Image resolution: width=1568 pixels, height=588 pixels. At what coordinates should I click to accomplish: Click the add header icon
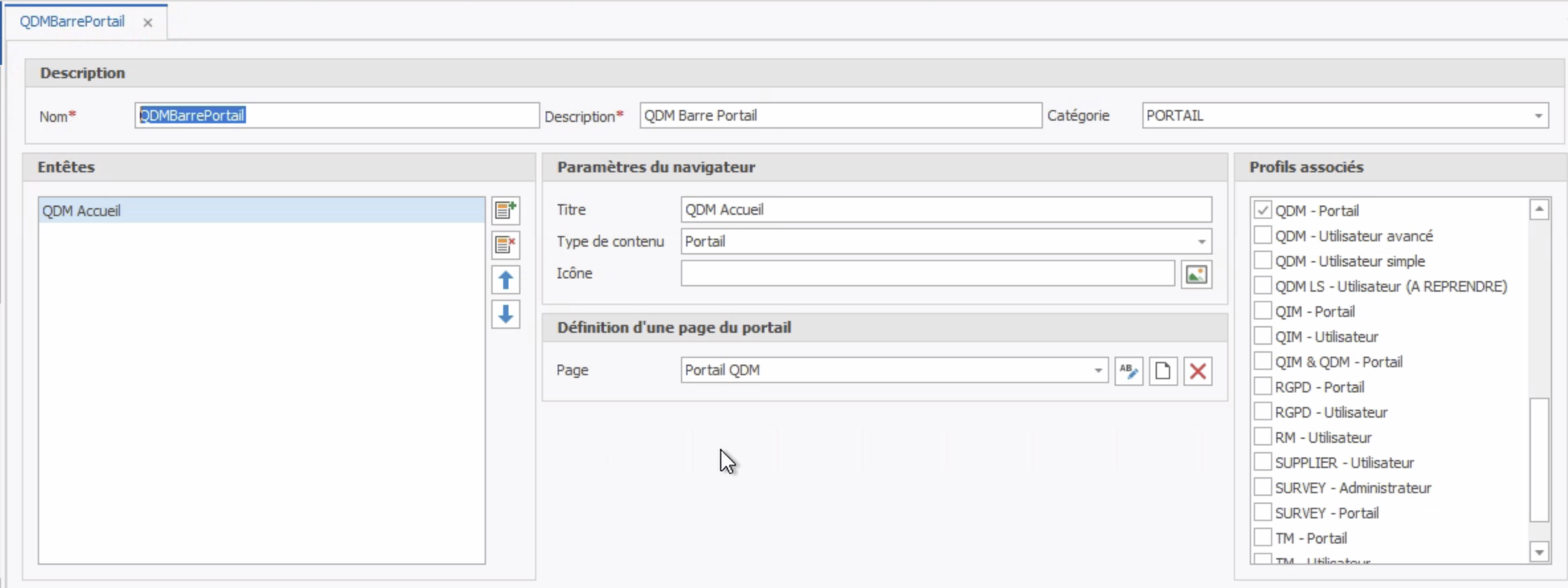pos(505,210)
